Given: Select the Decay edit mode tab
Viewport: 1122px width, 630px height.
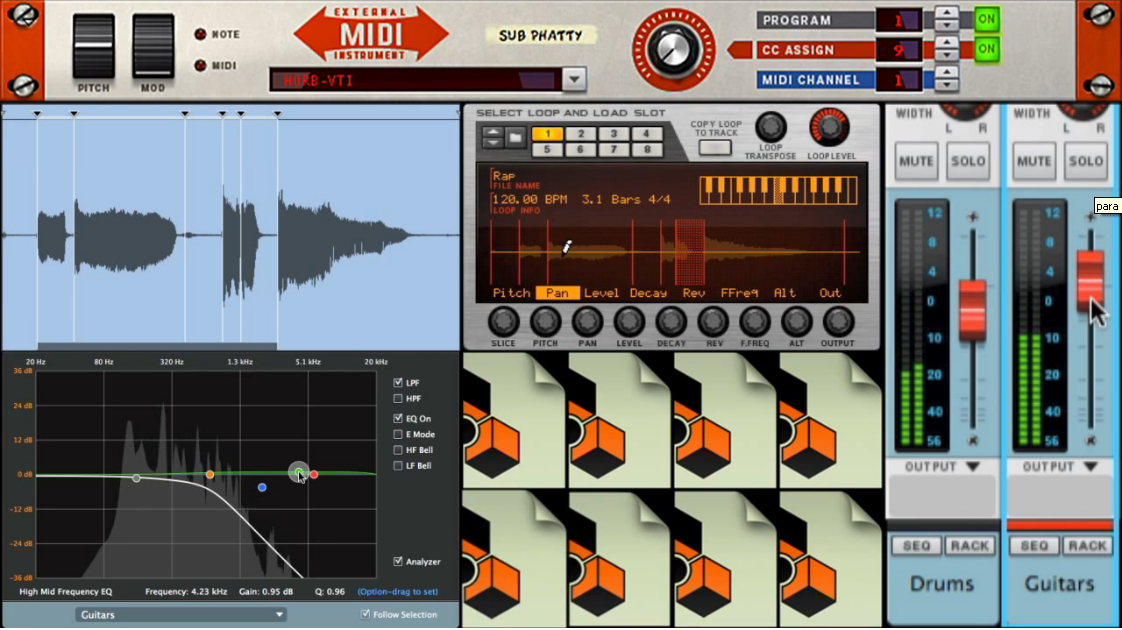Looking at the screenshot, I should (648, 293).
